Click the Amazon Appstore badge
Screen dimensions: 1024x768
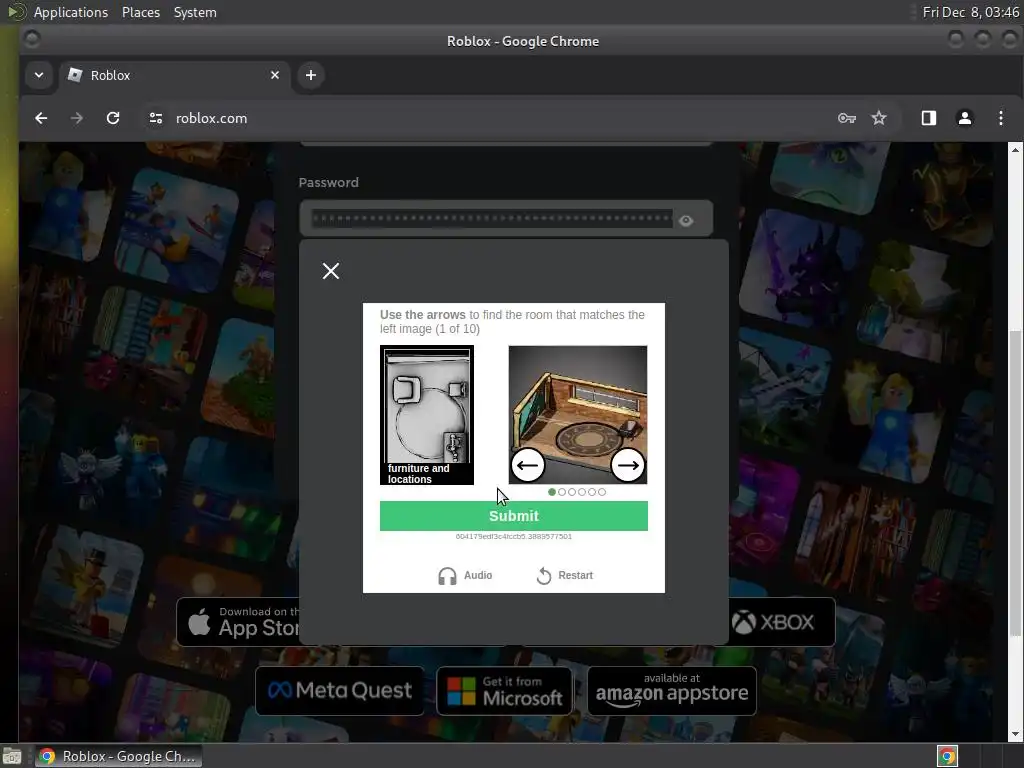672,691
